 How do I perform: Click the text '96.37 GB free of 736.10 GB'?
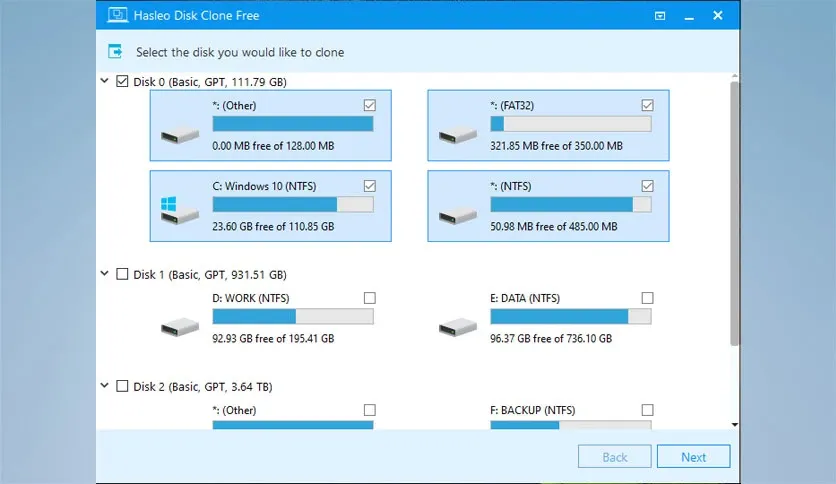(x=551, y=338)
